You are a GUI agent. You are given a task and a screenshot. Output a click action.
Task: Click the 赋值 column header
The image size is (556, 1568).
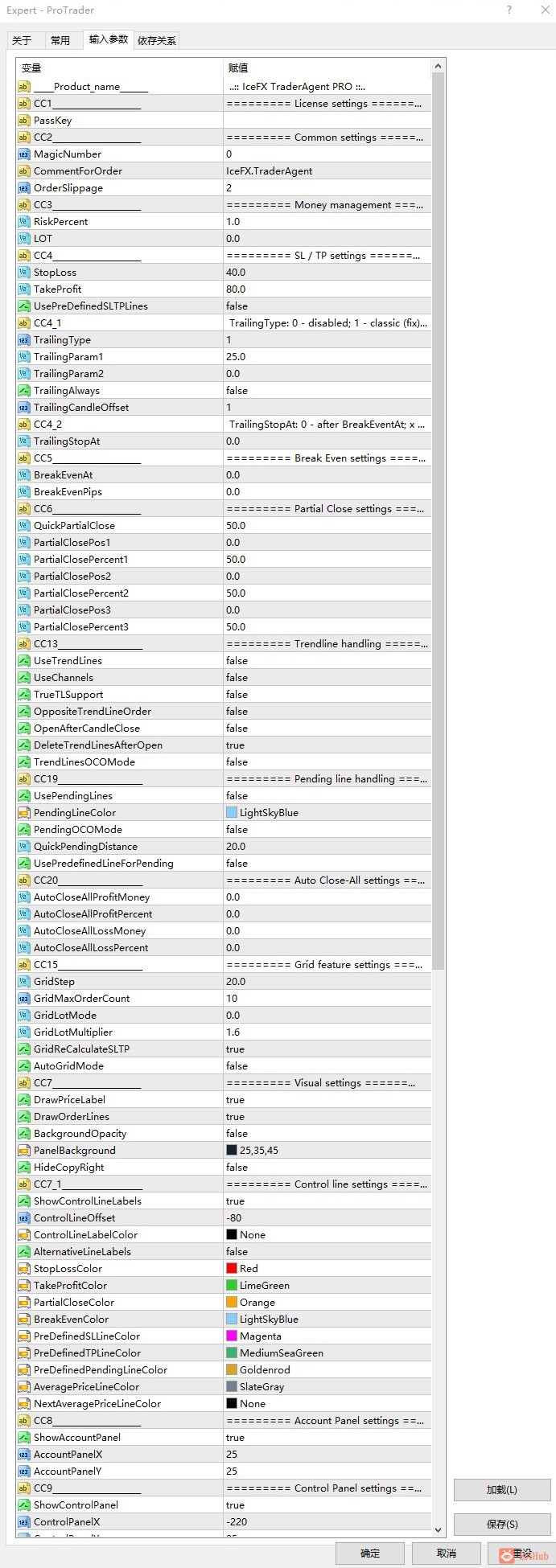point(327,68)
